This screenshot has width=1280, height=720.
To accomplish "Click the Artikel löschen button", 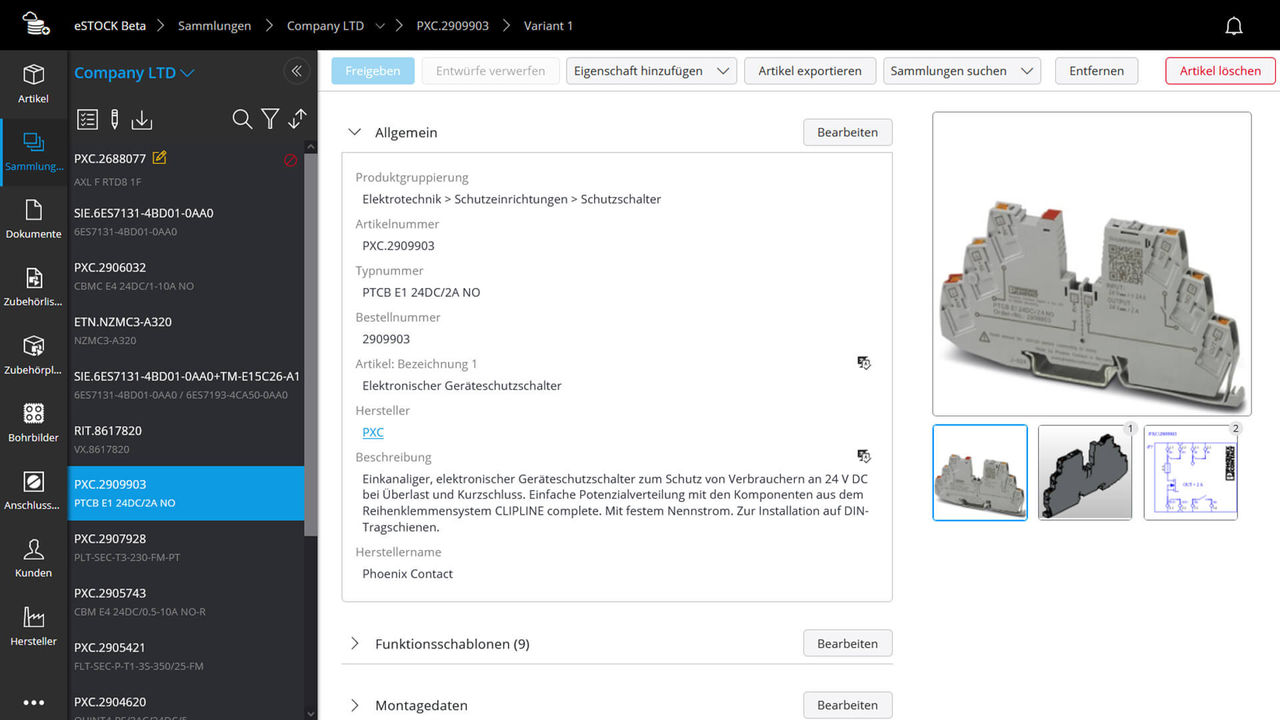I will click(x=1220, y=71).
